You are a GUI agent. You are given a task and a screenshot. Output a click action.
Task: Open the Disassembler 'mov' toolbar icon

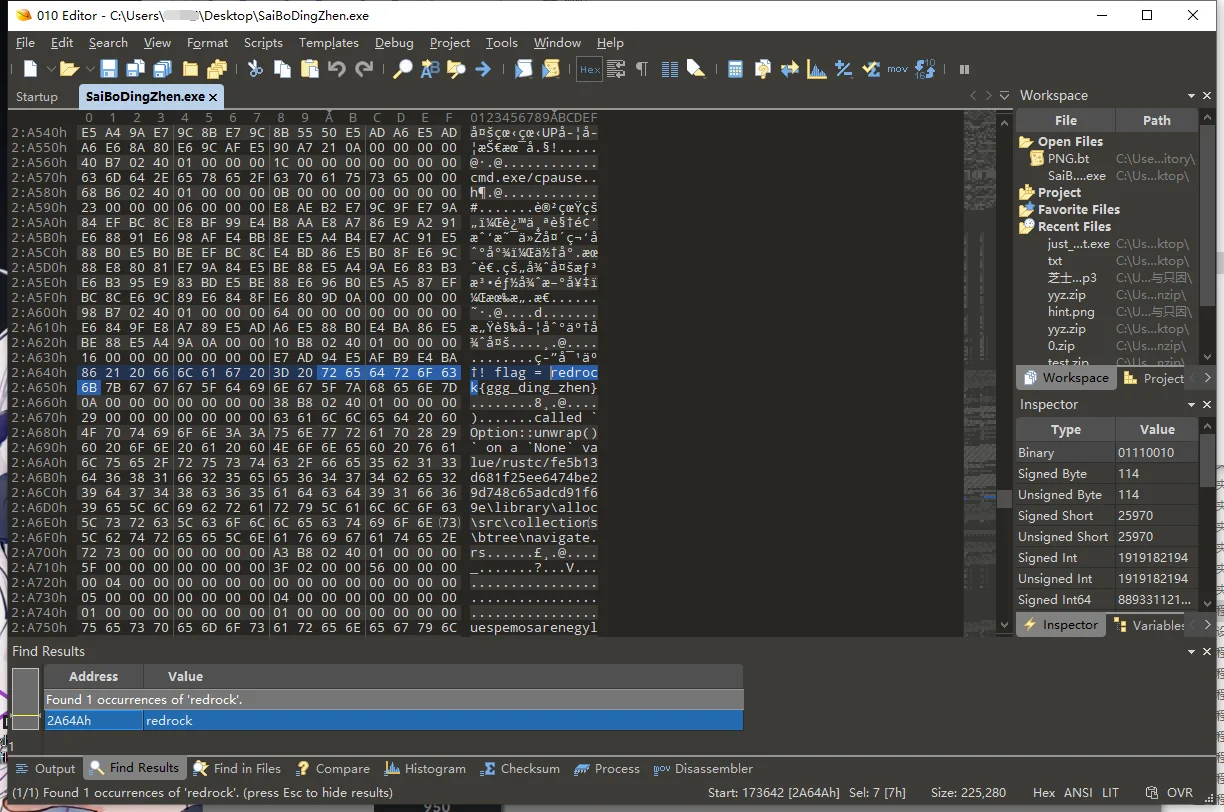(897, 69)
